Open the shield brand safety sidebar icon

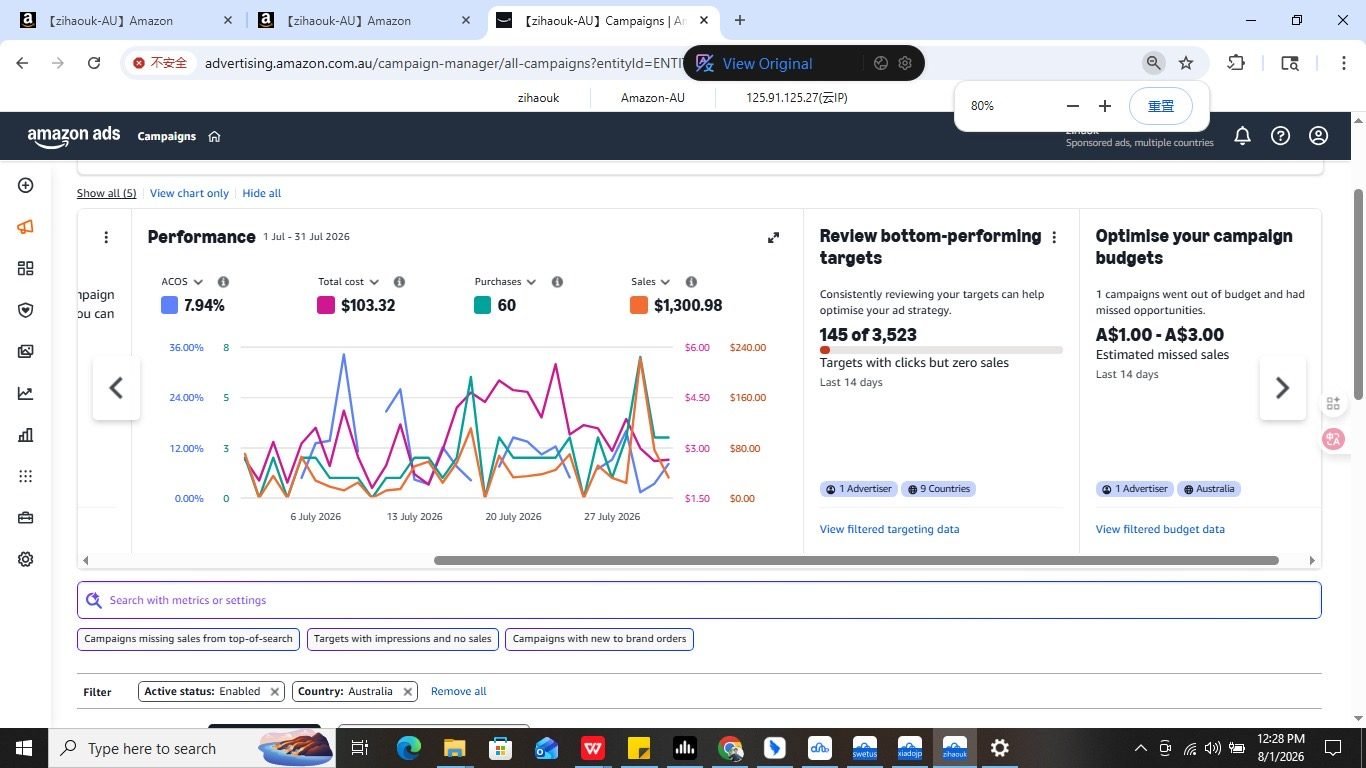point(26,310)
